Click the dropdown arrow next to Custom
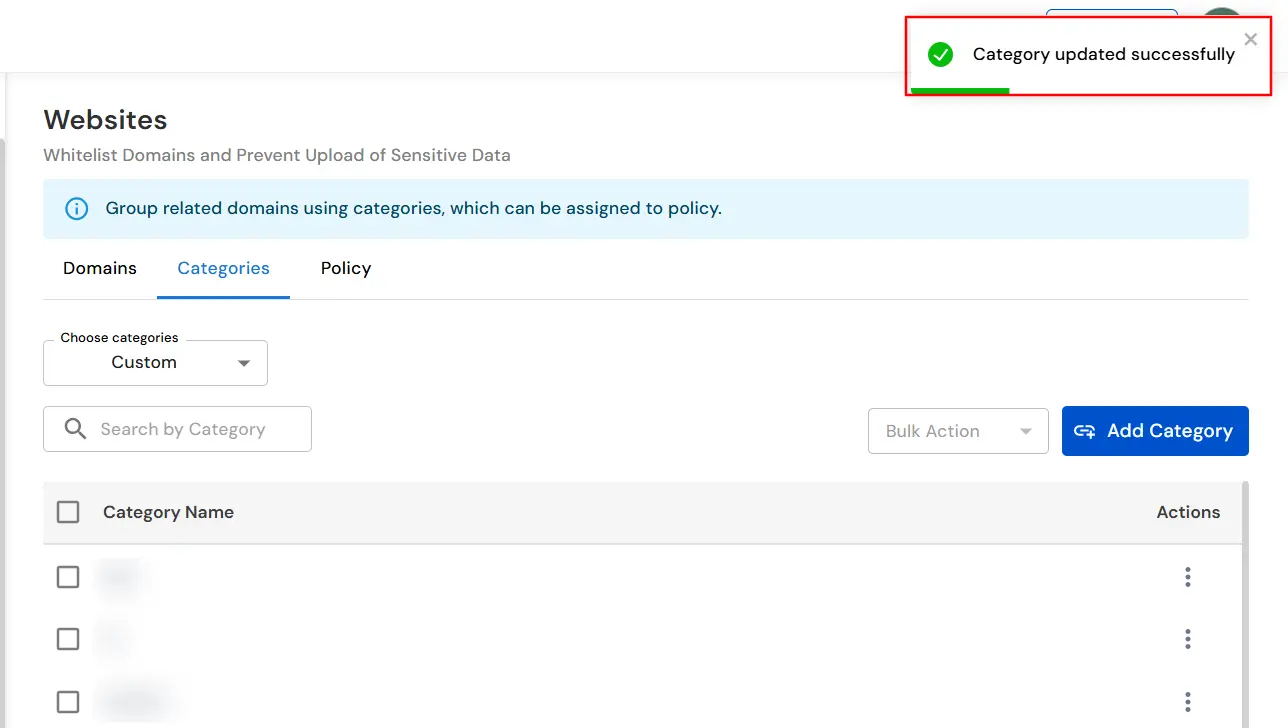1288x728 pixels. coord(242,363)
